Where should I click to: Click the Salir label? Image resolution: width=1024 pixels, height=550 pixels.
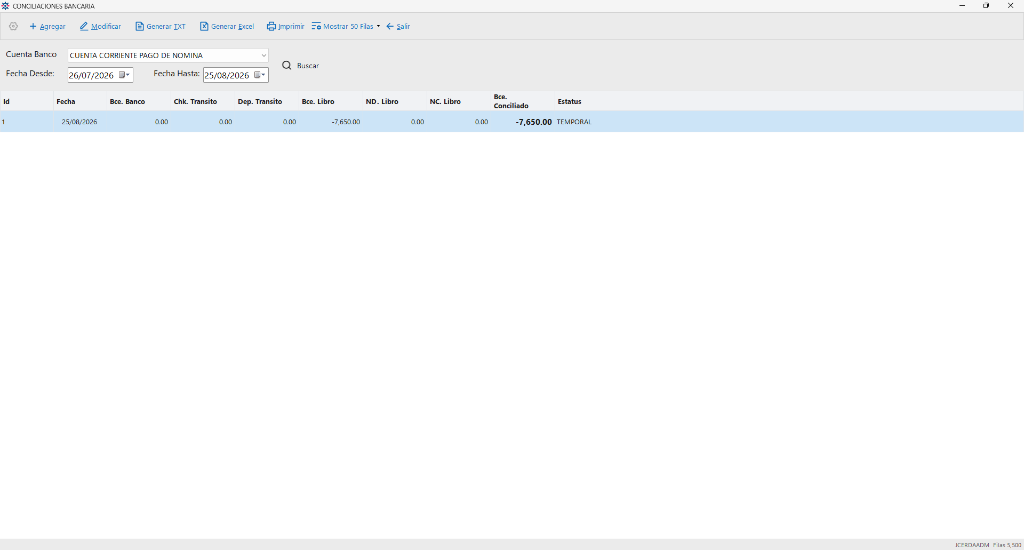[403, 27]
